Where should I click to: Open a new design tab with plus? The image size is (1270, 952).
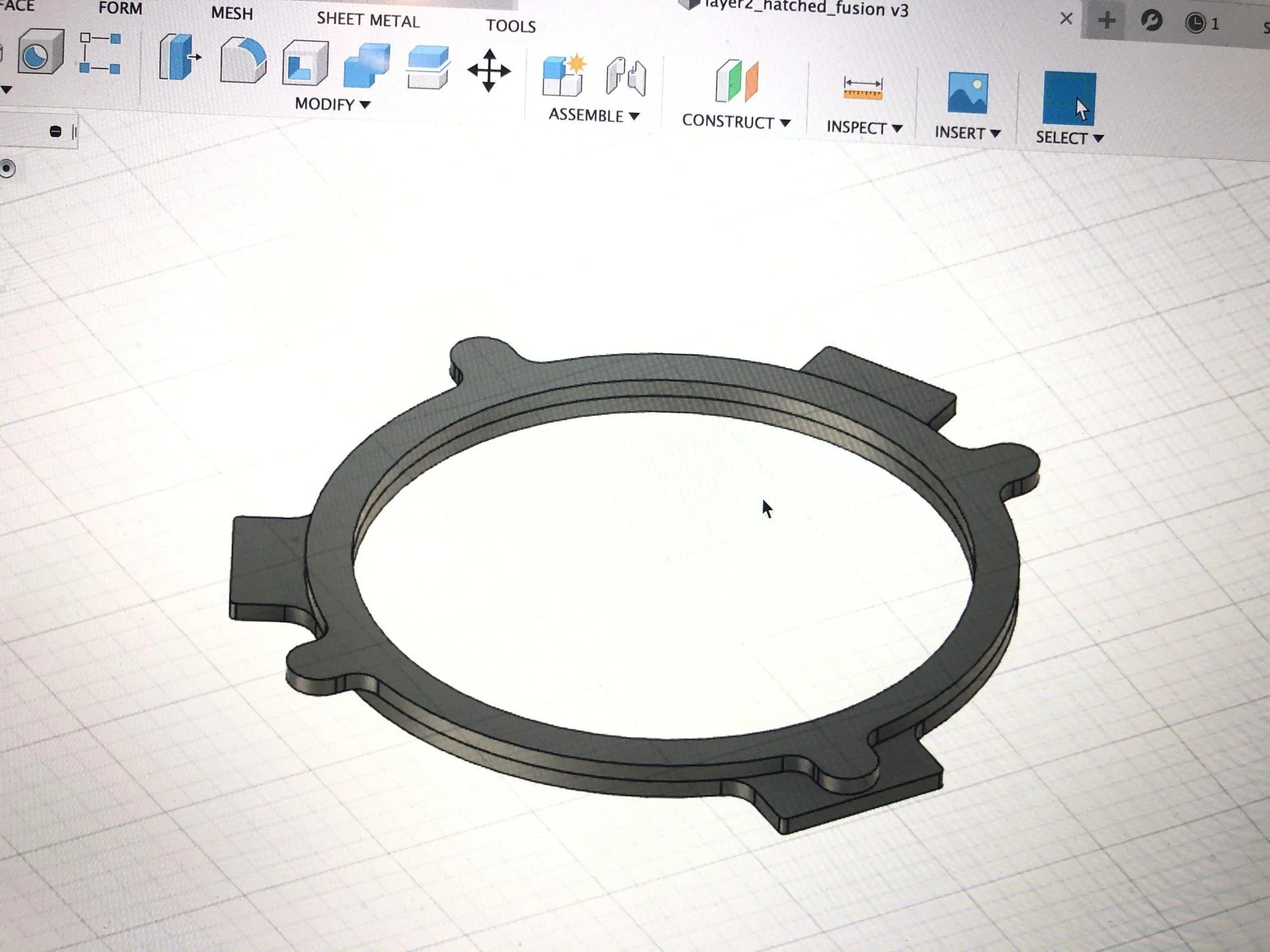click(x=1107, y=20)
